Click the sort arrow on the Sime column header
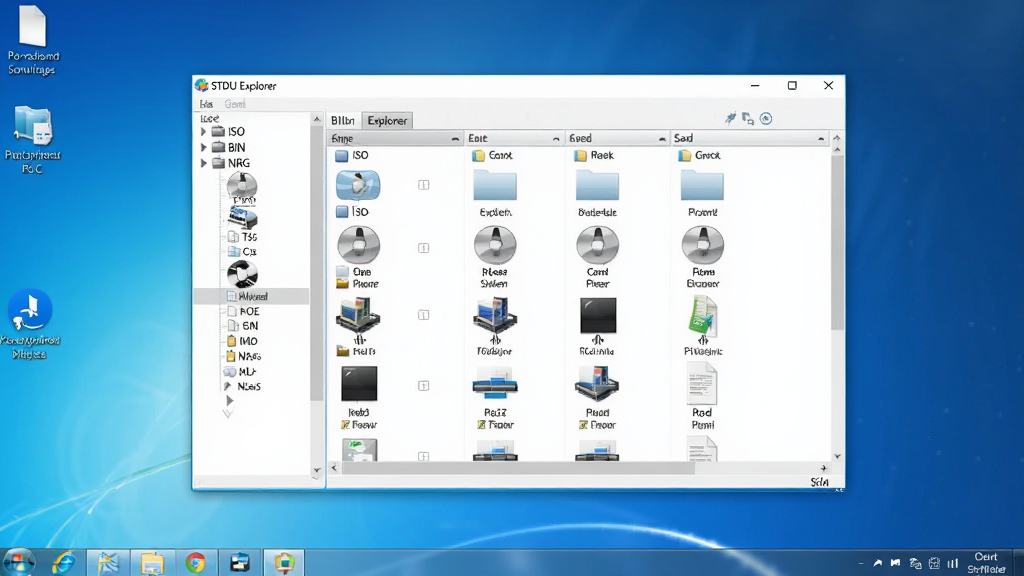Viewport: 1024px width, 576px height. click(x=455, y=138)
